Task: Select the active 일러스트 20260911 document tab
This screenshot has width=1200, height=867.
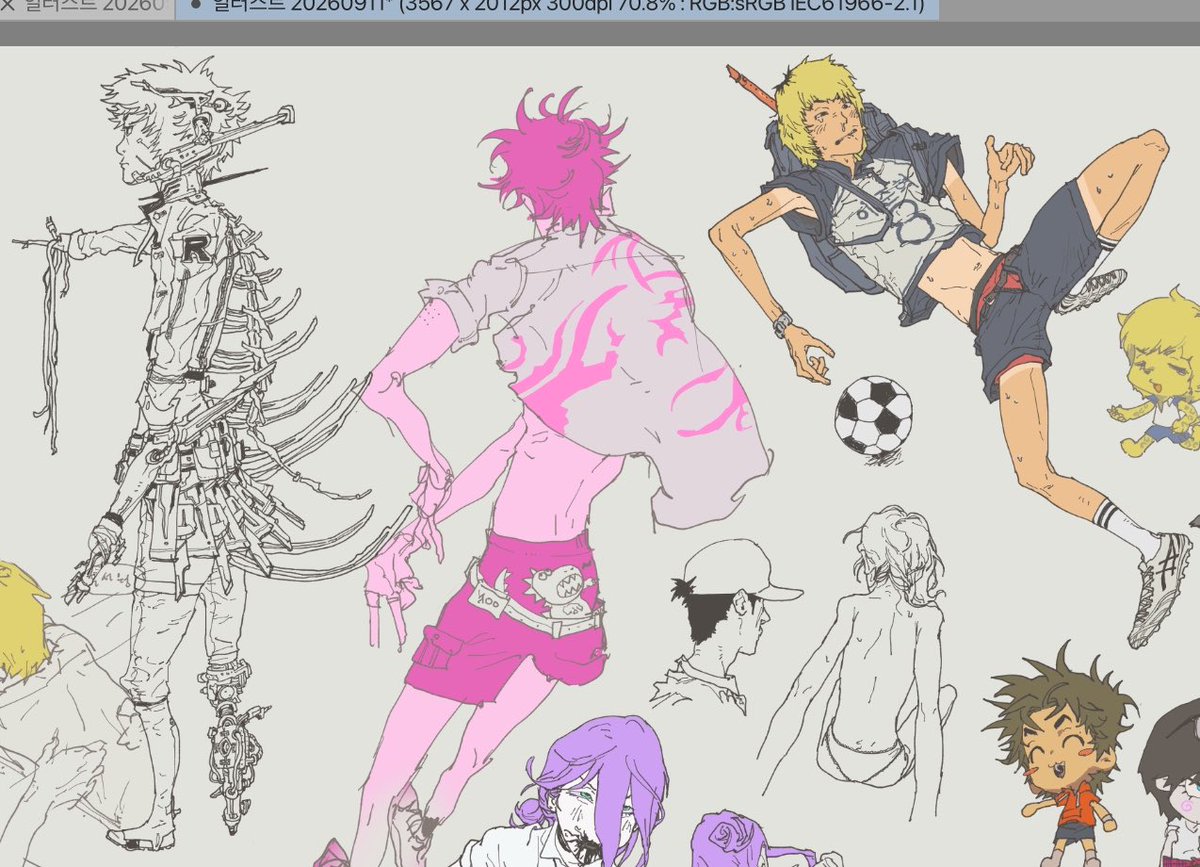Action: click(x=556, y=9)
